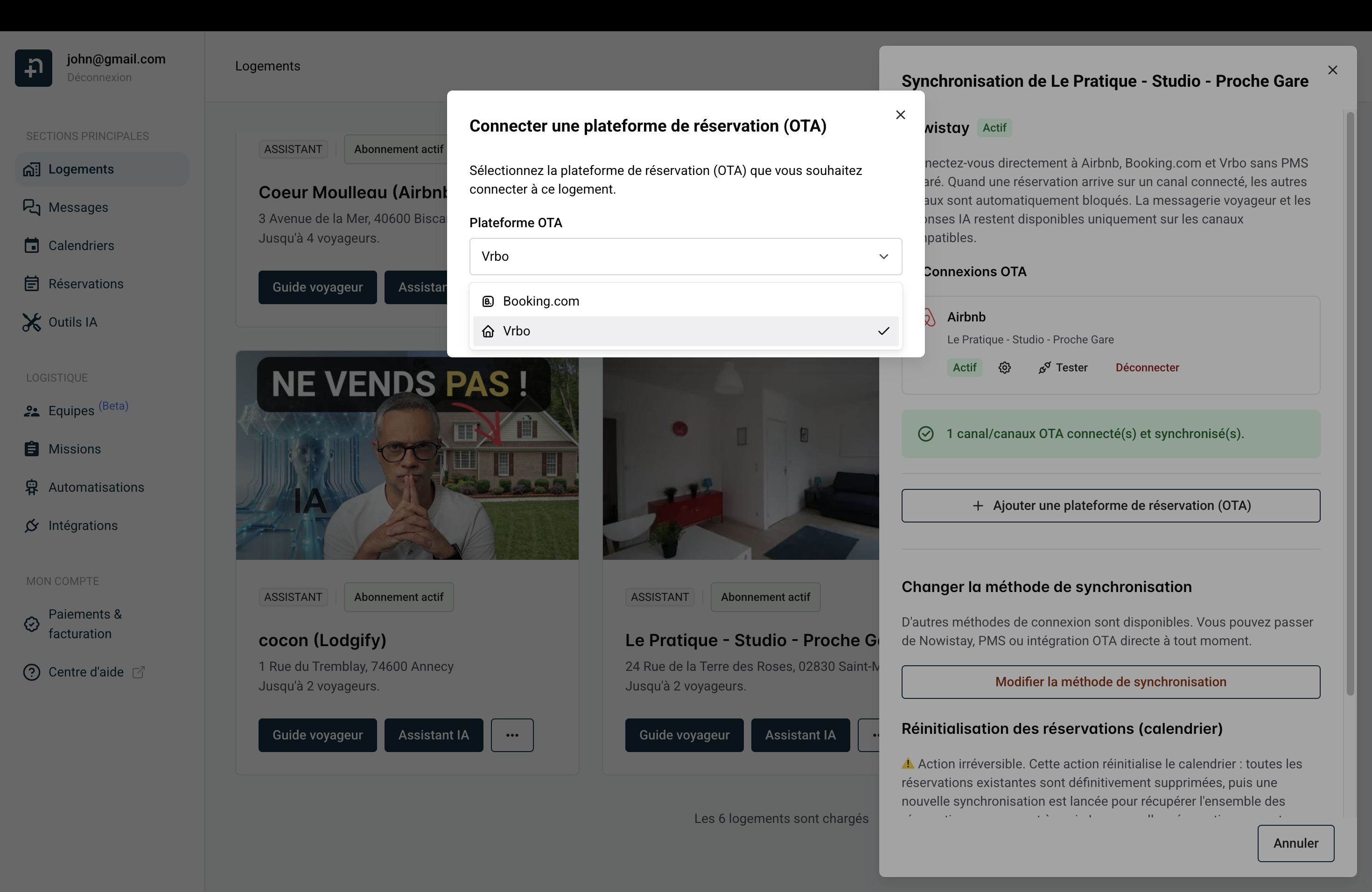Click Ajouter une plateforme de réservation
1372x892 pixels.
pyautogui.click(x=1110, y=505)
